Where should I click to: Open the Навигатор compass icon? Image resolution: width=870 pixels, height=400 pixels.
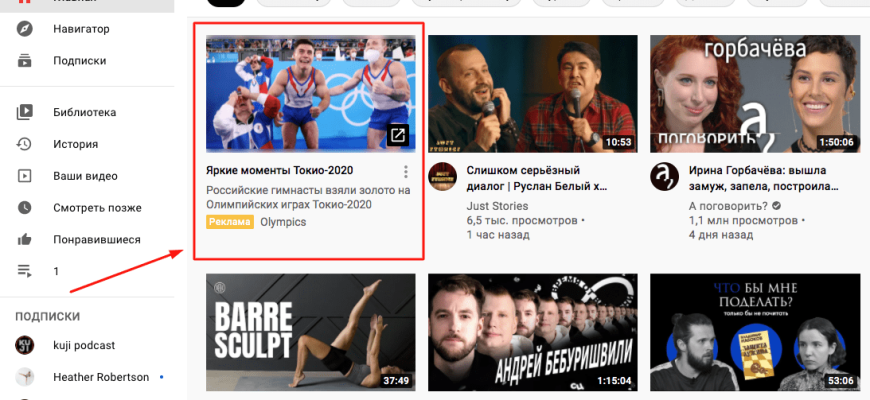coord(25,29)
